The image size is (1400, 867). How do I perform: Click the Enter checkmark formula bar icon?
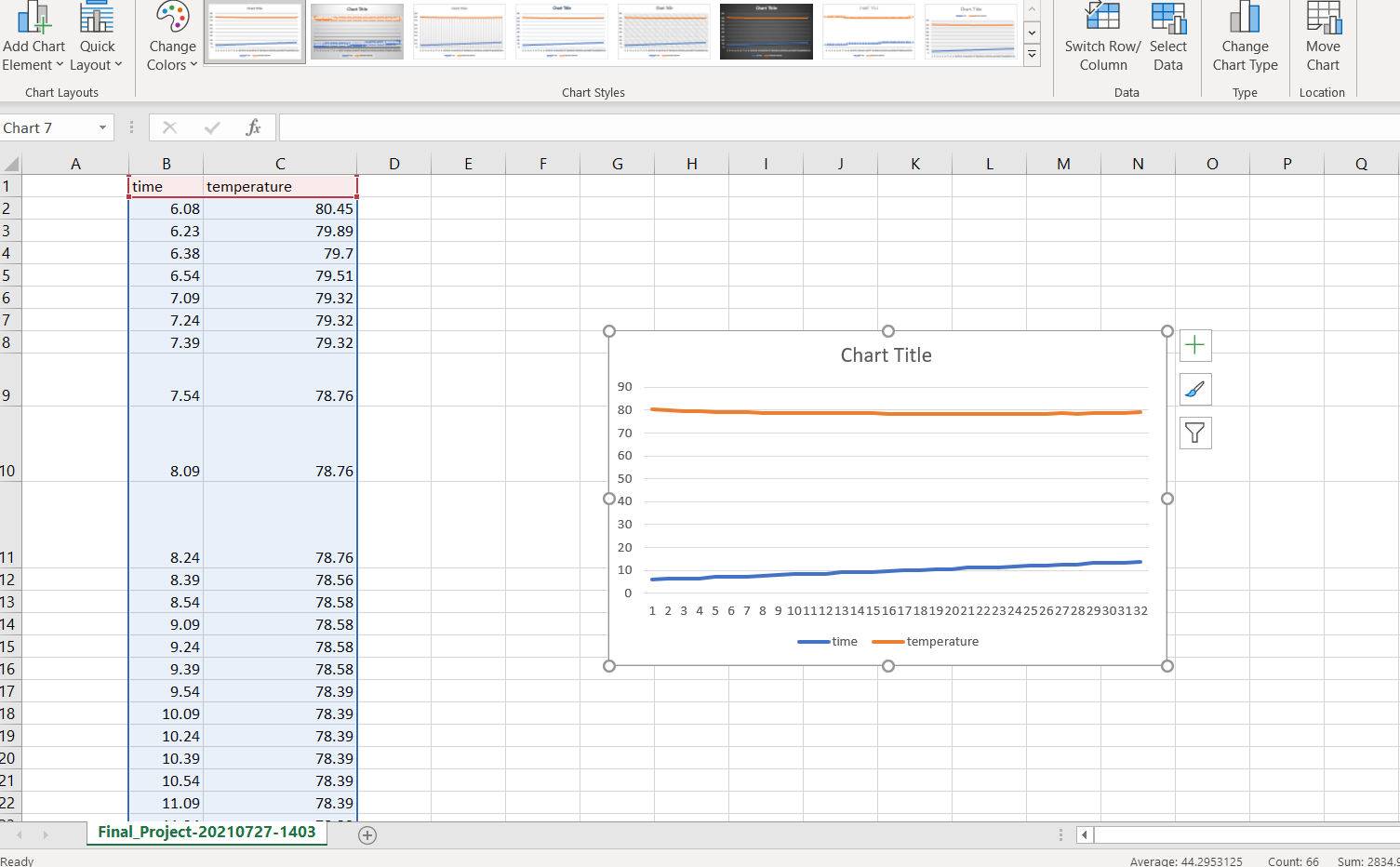pyautogui.click(x=212, y=127)
